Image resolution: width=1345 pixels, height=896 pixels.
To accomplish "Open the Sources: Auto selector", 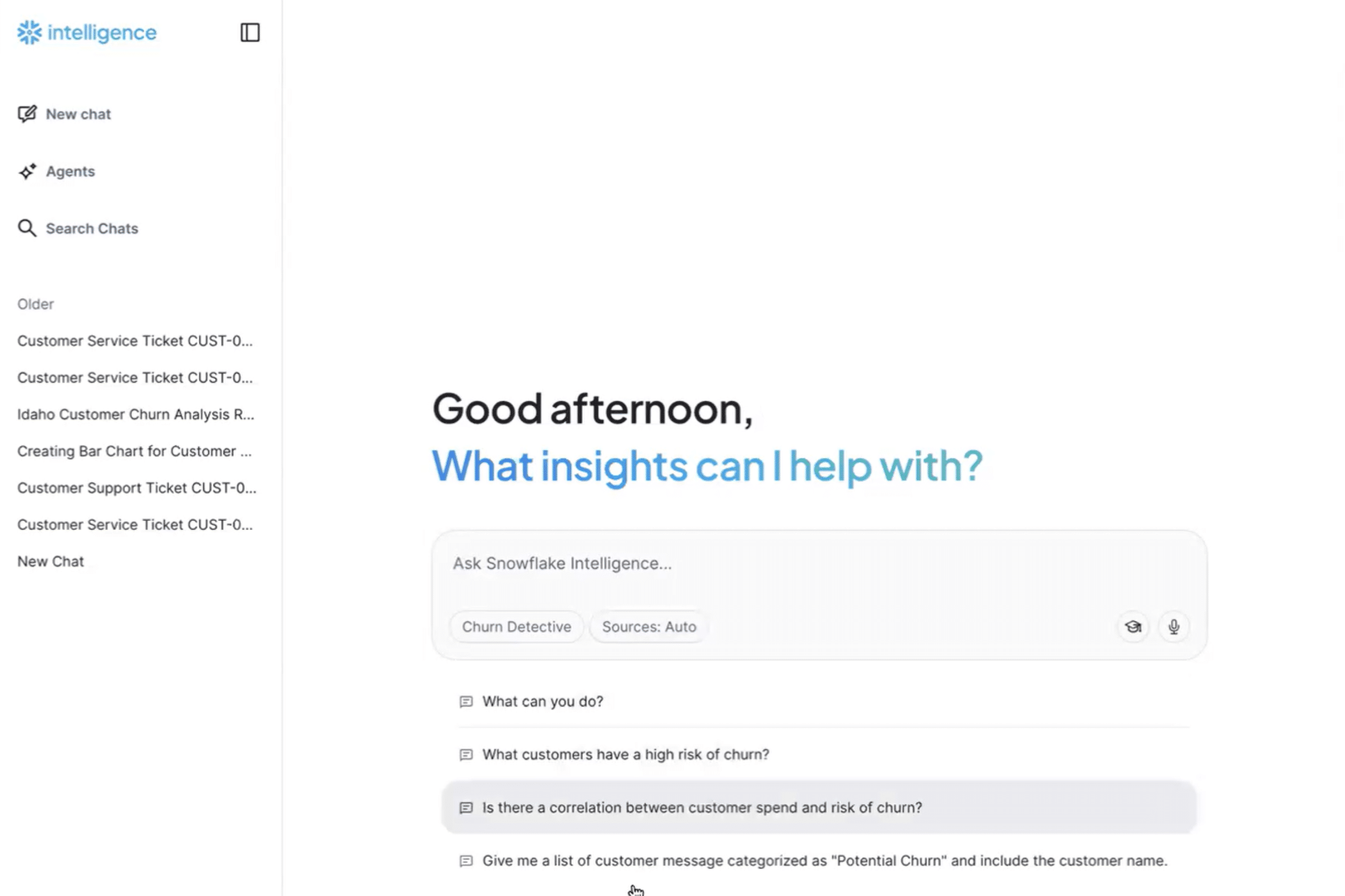I will 648,627.
